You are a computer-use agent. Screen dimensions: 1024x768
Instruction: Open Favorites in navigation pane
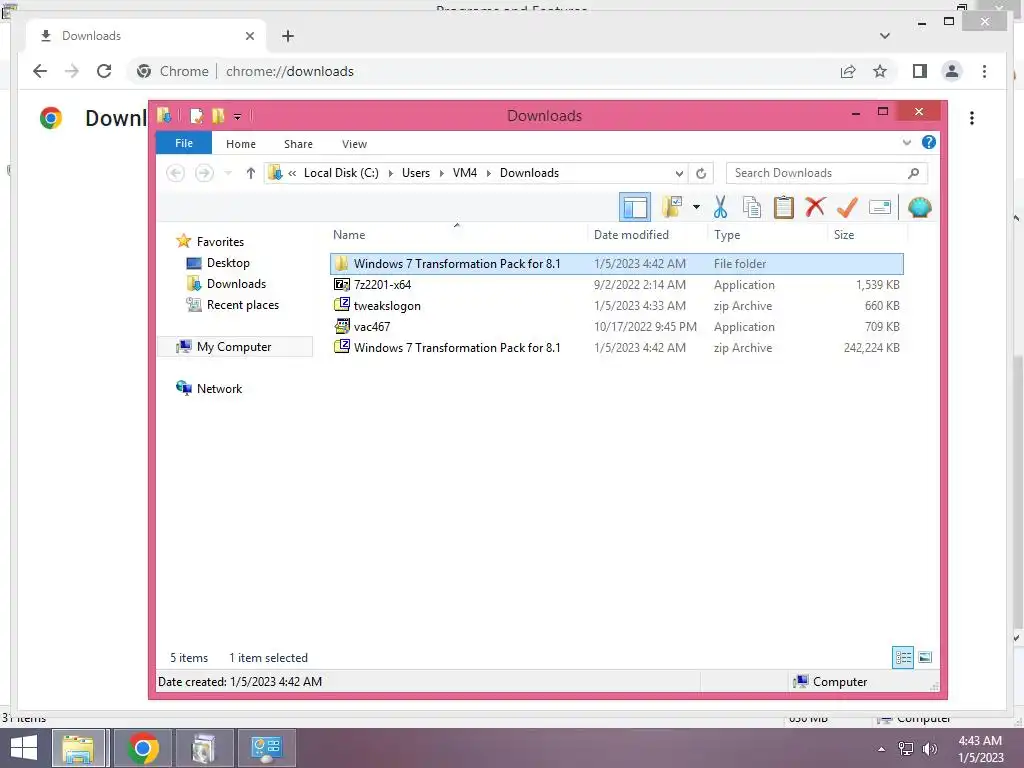(x=220, y=242)
